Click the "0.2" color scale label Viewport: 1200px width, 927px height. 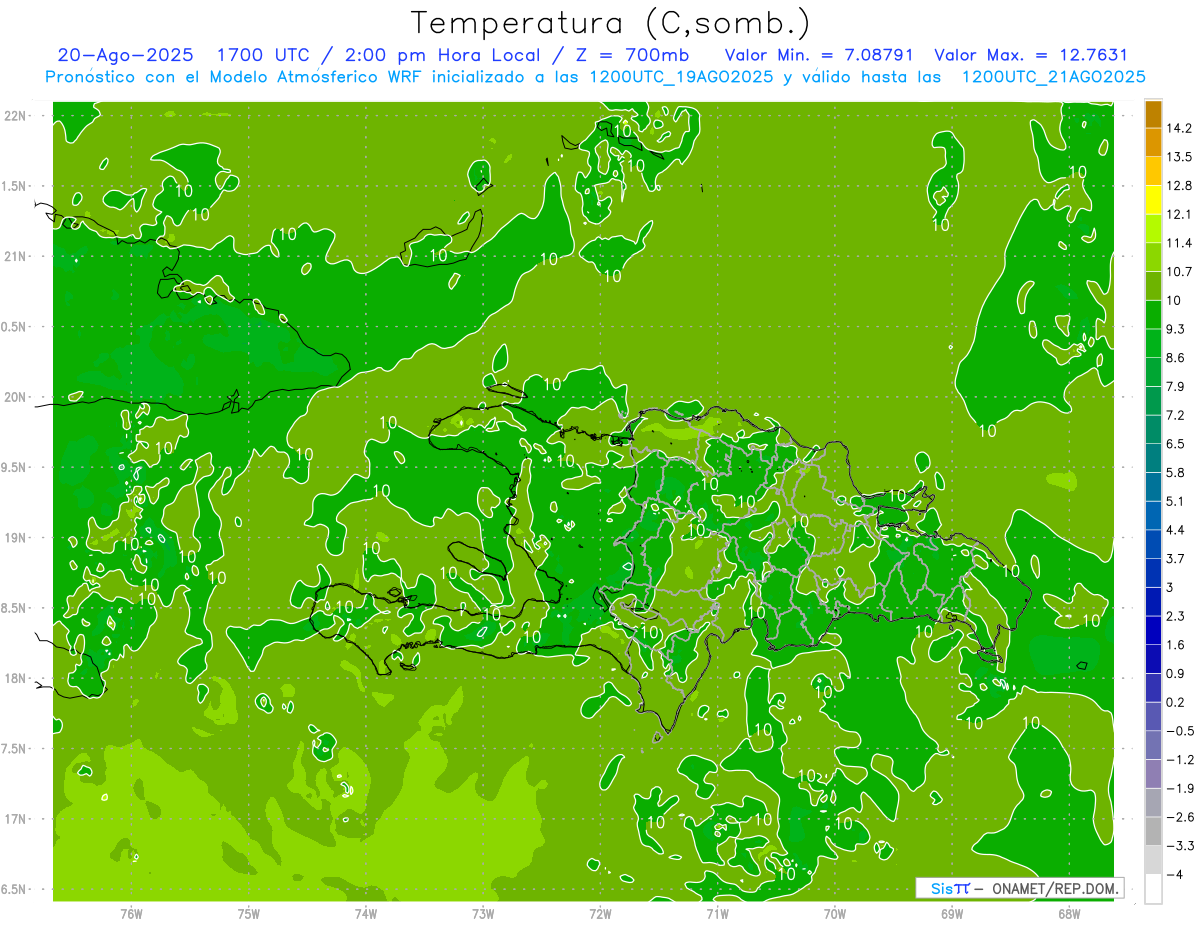click(x=1175, y=702)
